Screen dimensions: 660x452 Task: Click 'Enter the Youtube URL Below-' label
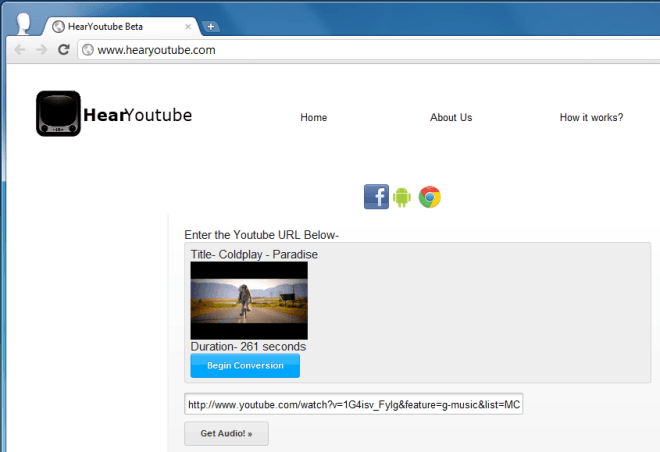click(262, 235)
